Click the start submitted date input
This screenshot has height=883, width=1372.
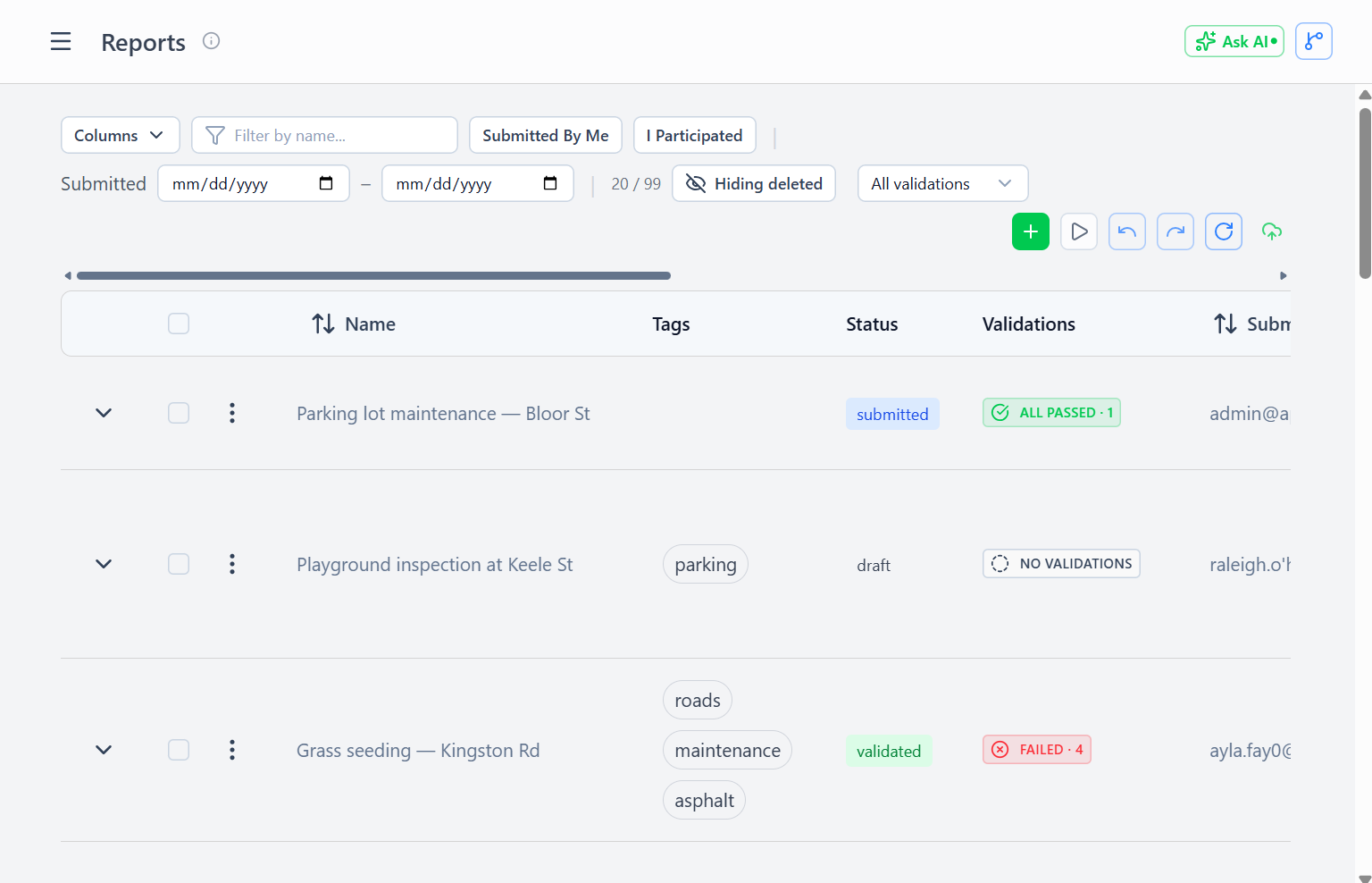pyautogui.click(x=254, y=183)
